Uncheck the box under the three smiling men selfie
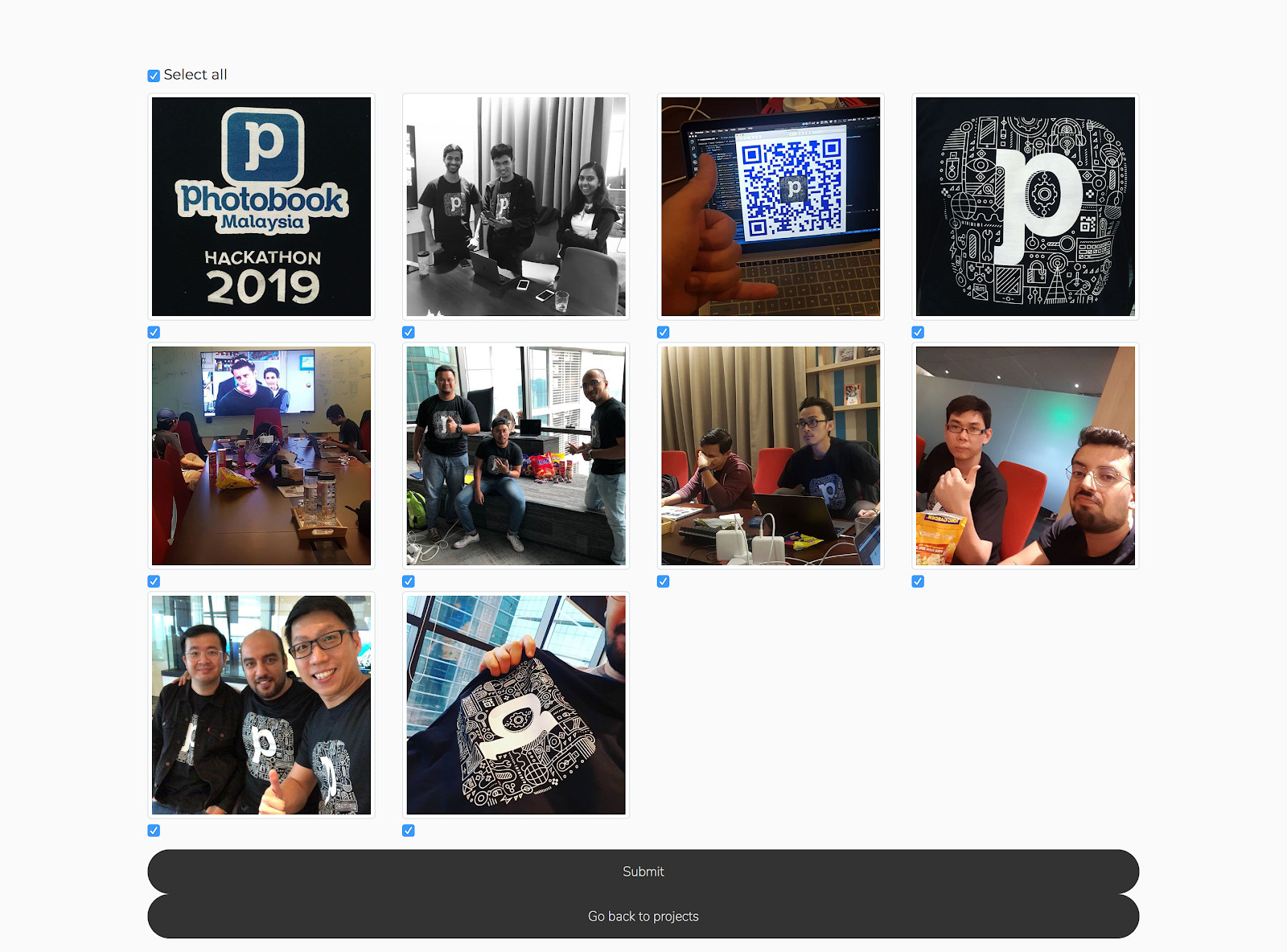Viewport: 1287px width, 952px height. click(x=154, y=831)
